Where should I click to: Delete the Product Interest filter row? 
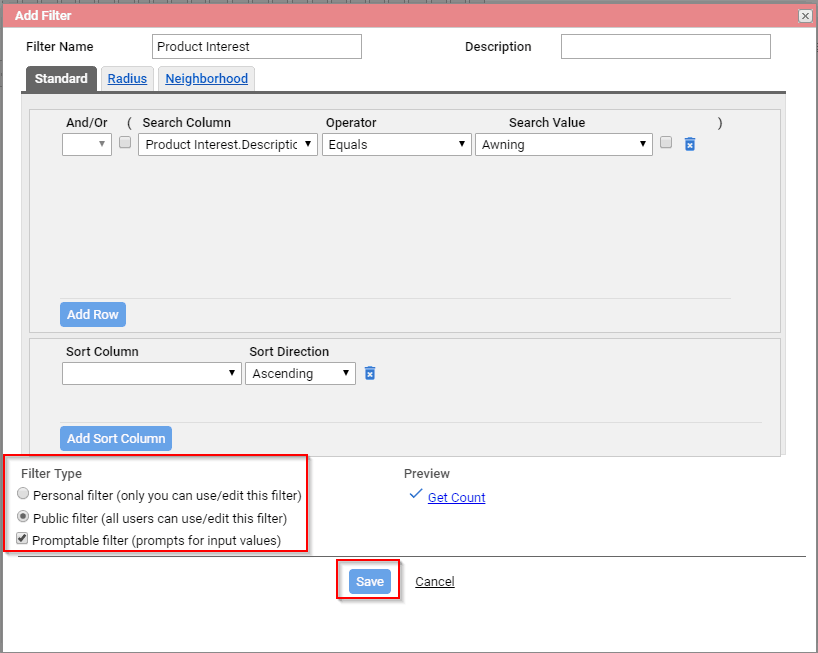[x=690, y=144]
